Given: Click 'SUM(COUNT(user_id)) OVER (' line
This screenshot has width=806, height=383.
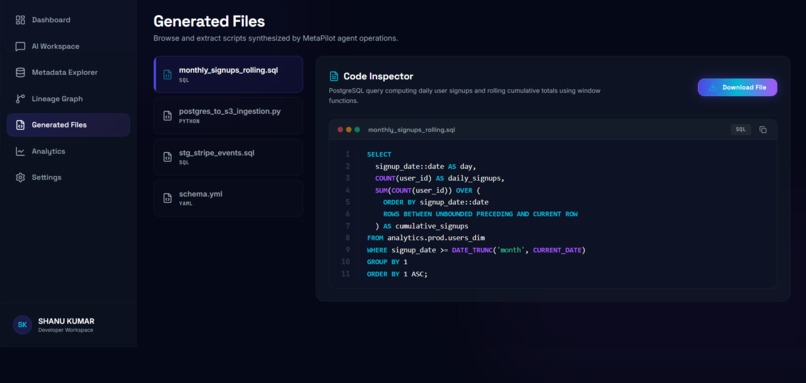Looking at the screenshot, I should coord(428,190).
